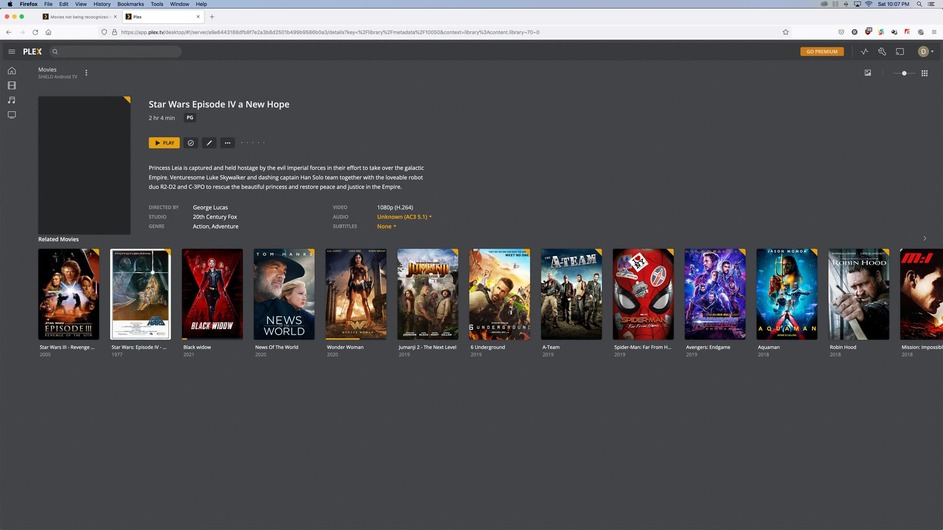This screenshot has width=943, height=530.
Task: Open the Firefox application menu button
Action: [x=934, y=32]
